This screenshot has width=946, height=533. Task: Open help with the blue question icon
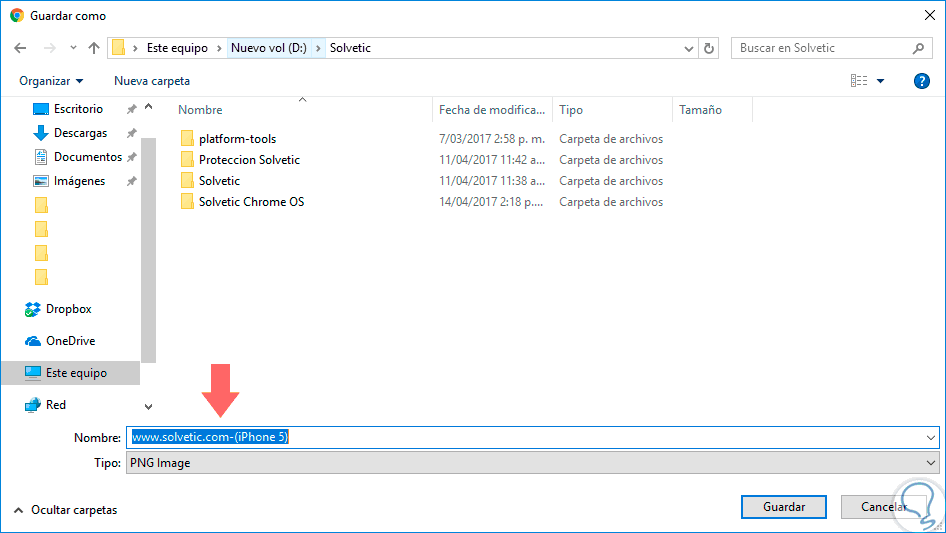pos(921,81)
